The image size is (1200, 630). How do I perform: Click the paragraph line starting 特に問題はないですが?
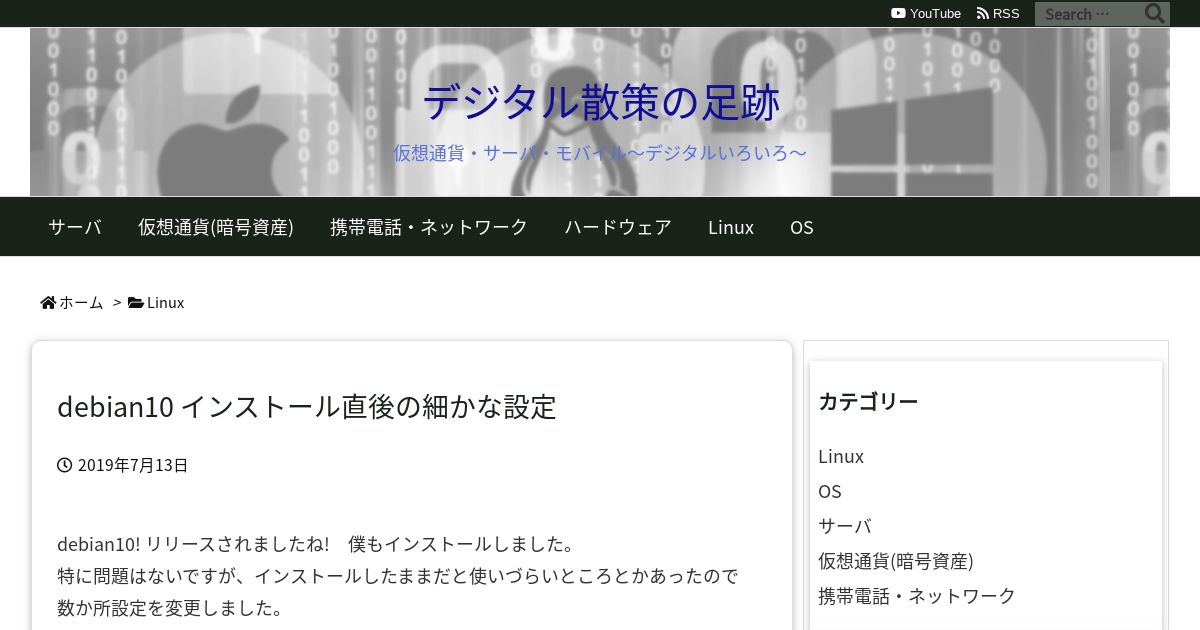[398, 576]
